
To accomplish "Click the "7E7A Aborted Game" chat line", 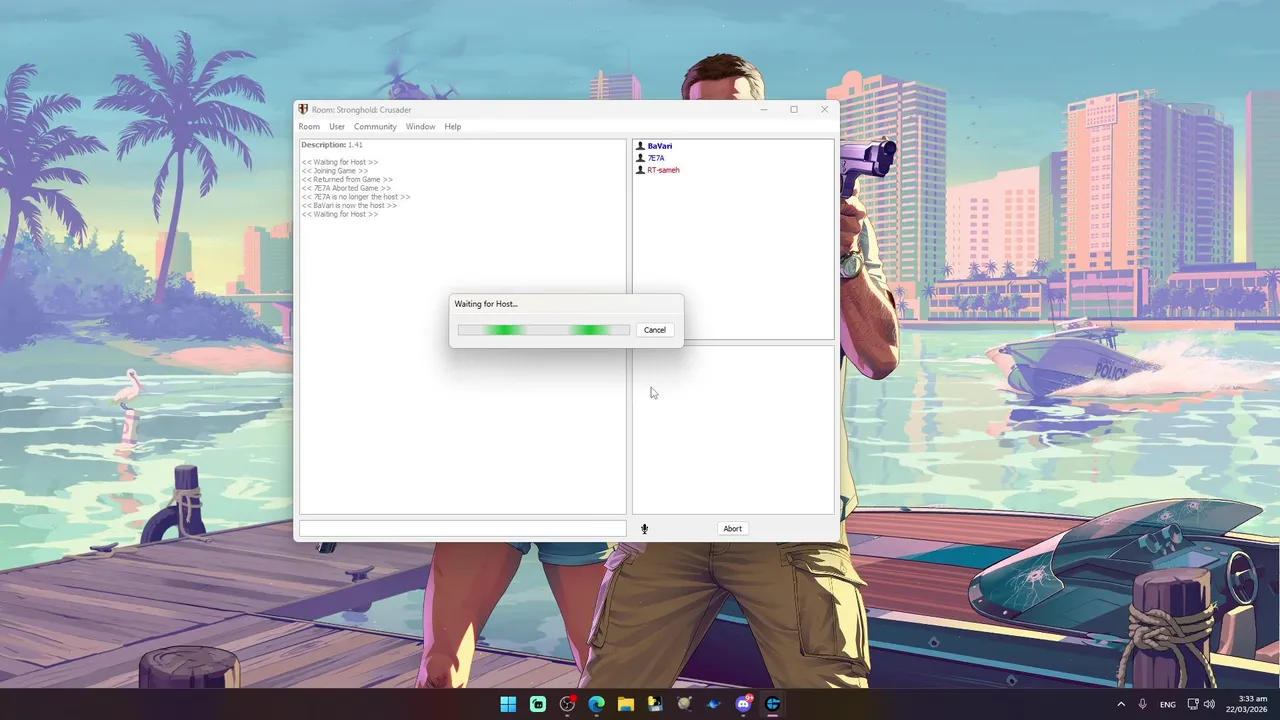I will point(346,188).
